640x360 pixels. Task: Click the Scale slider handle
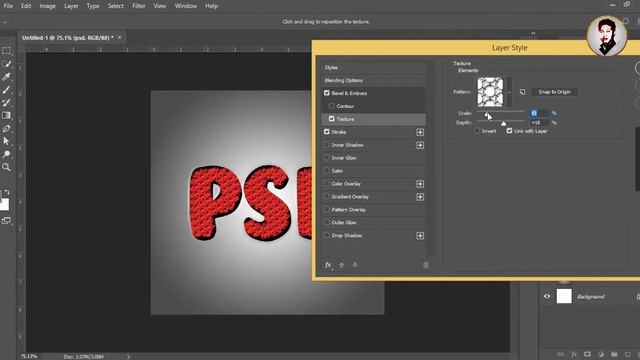(x=486, y=115)
